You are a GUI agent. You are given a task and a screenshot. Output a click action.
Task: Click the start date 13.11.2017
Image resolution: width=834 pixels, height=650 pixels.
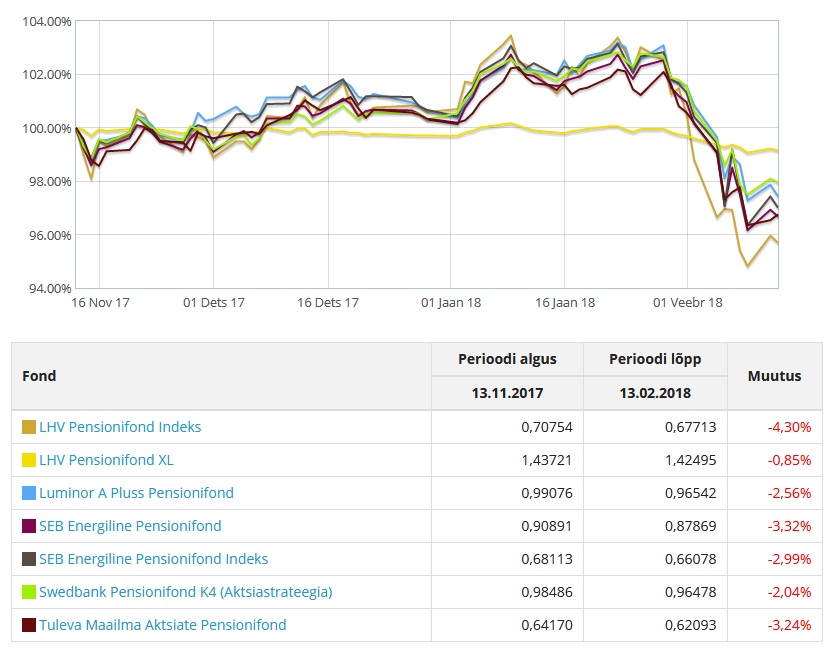pos(507,393)
